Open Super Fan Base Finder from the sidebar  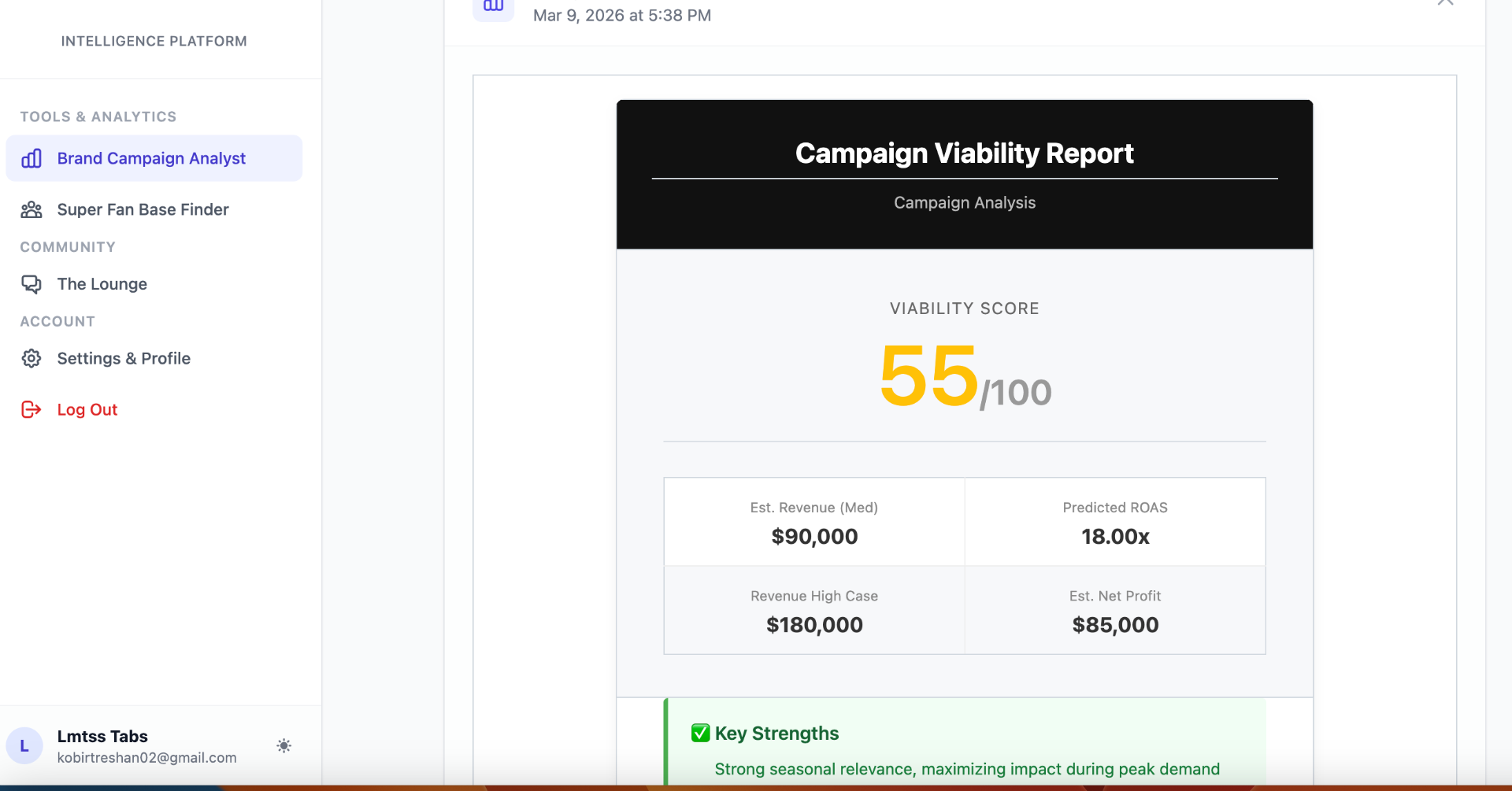[143, 209]
